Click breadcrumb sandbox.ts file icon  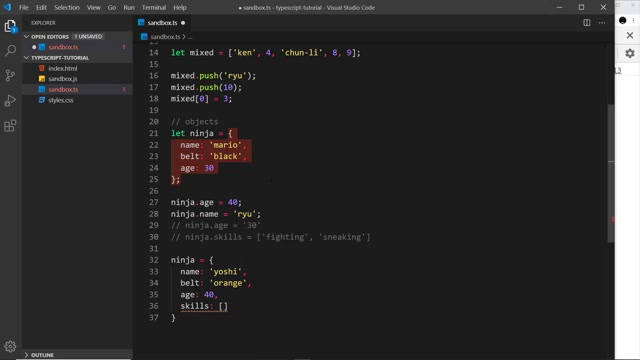coord(144,37)
